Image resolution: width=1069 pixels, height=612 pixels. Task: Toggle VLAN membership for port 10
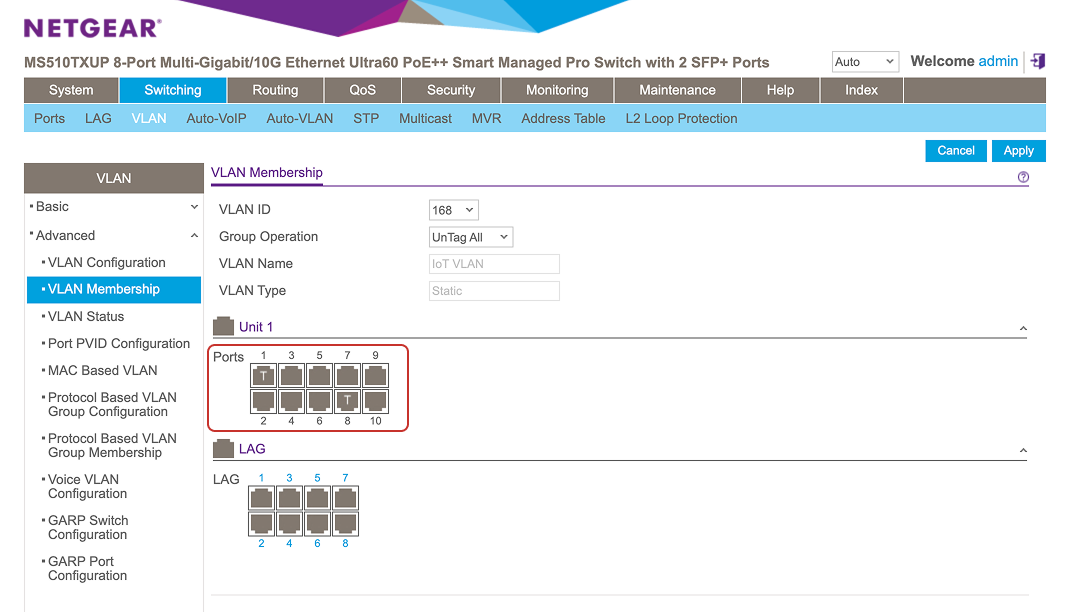[375, 401]
